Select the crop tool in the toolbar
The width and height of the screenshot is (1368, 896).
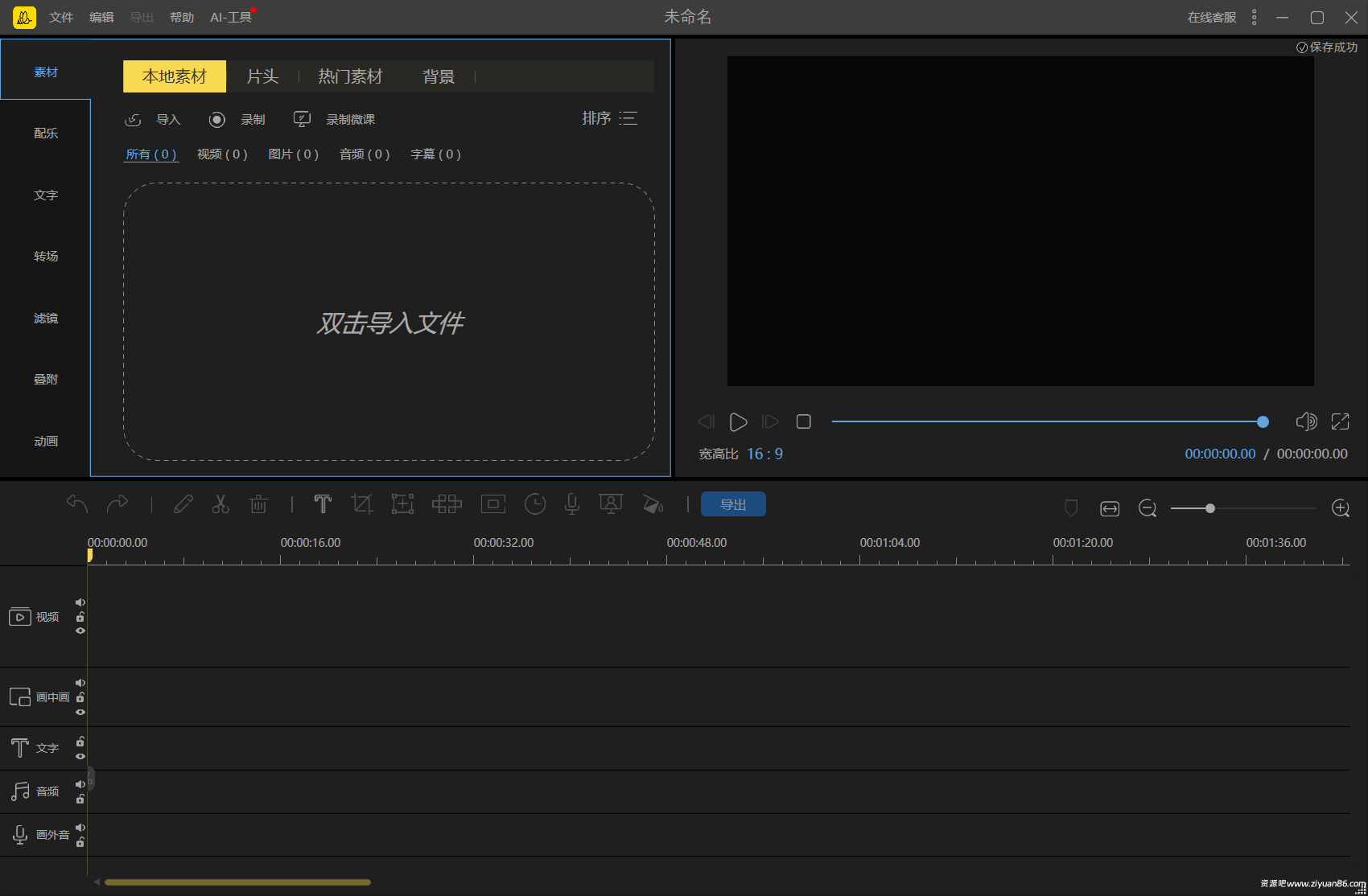coord(361,503)
